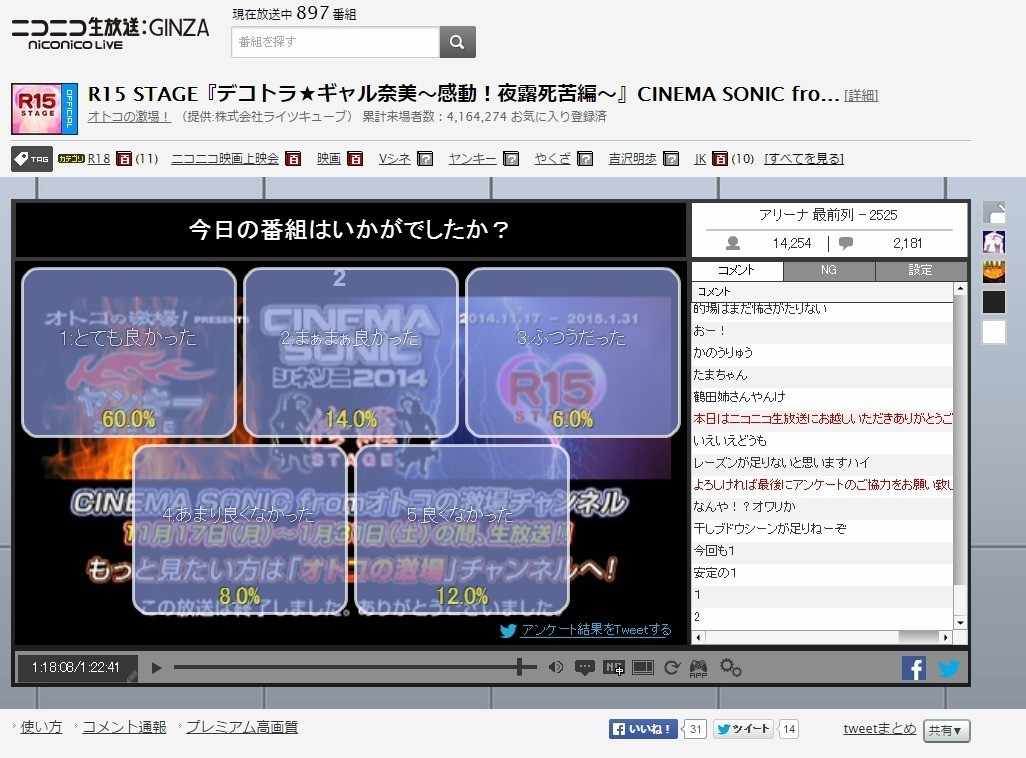Viewport: 1026px width, 758px height.
Task: Open the R18 tag link
Action: [99, 158]
